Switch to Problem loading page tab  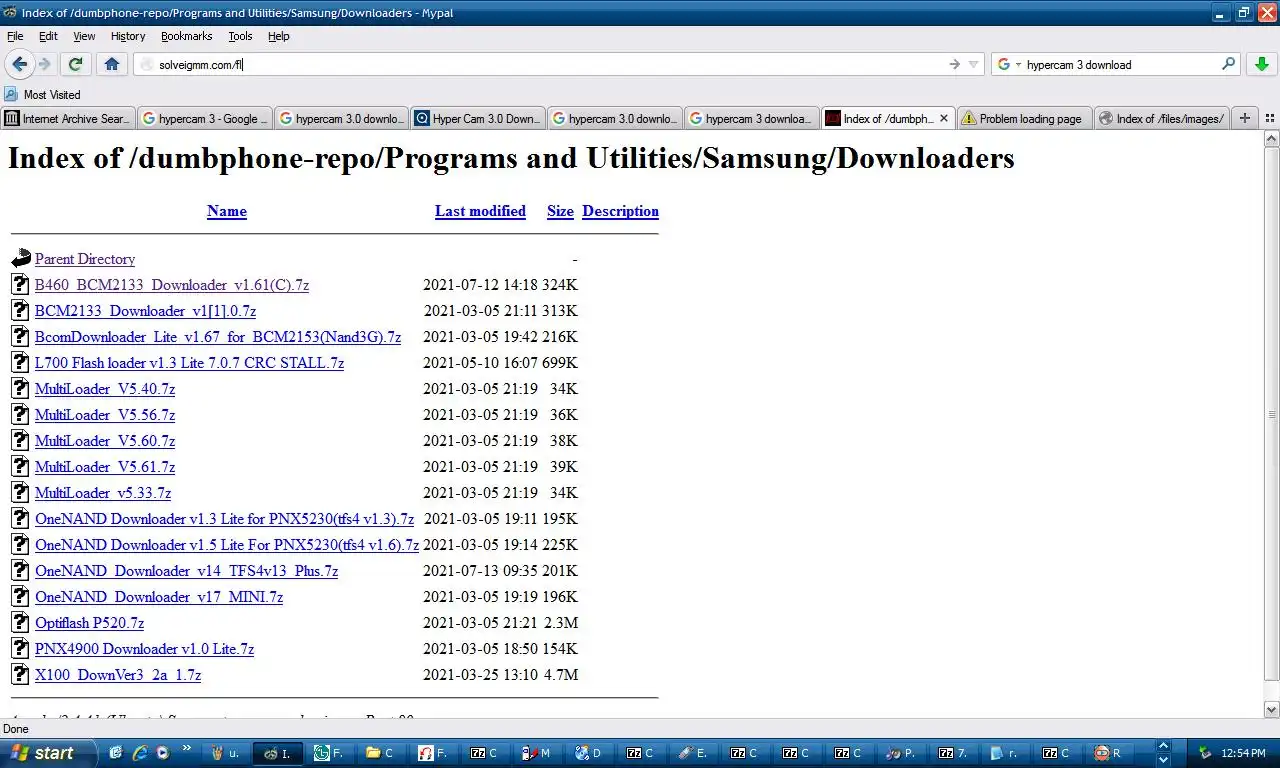click(1024, 118)
